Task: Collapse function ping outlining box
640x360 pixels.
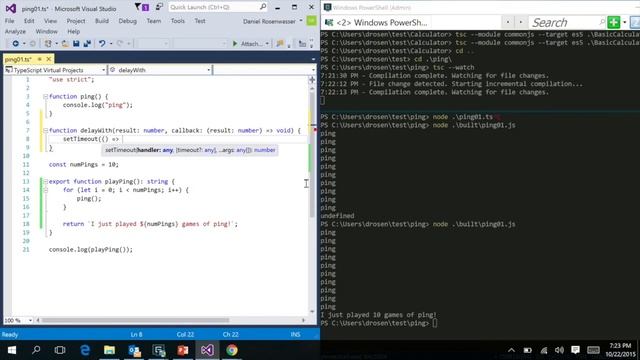Action: coord(45,97)
